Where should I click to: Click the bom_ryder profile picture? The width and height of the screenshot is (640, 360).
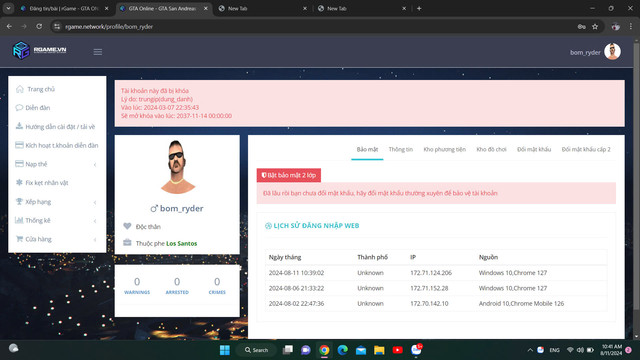coord(177,167)
